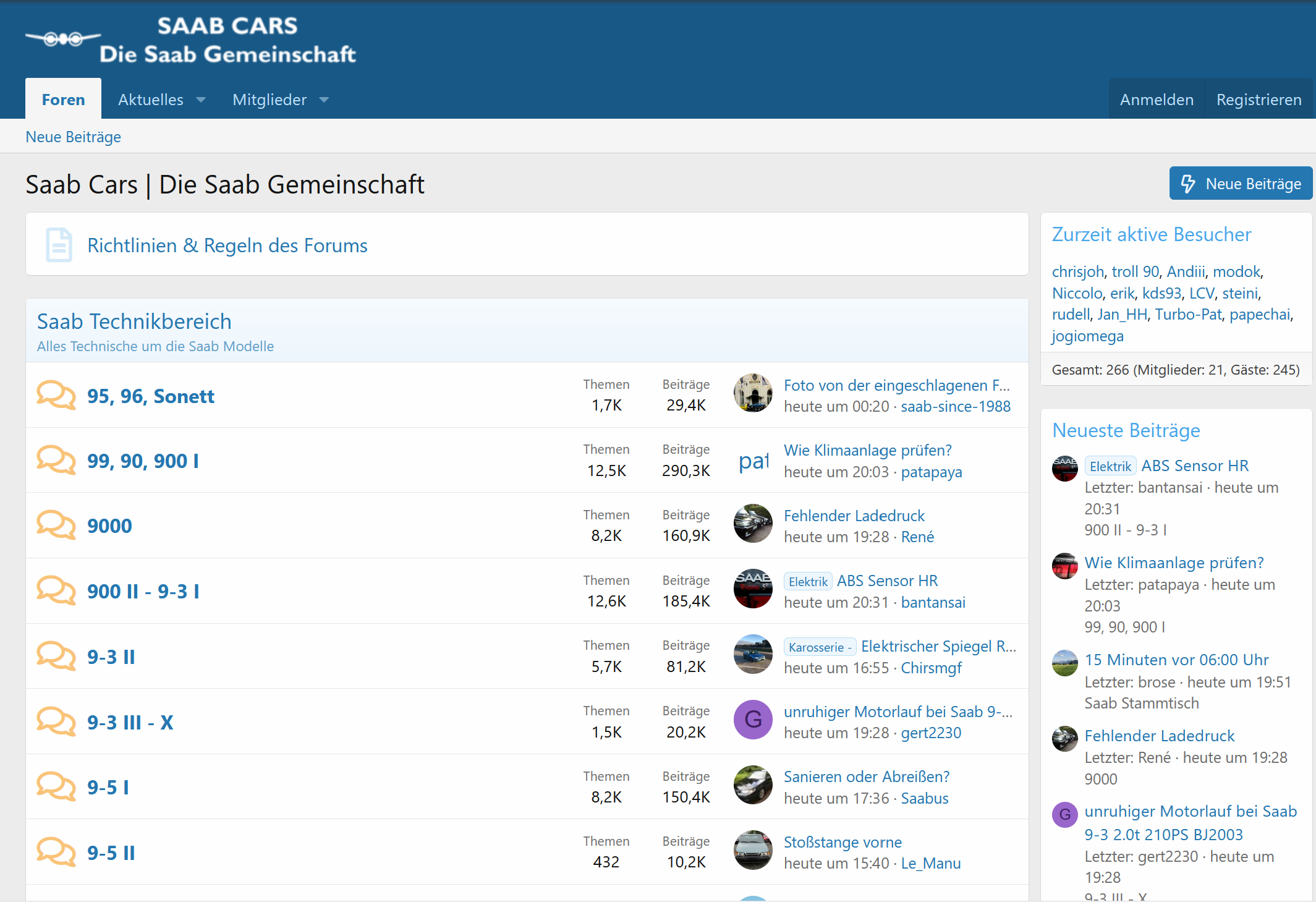Image resolution: width=1316 pixels, height=902 pixels.
Task: Open Le_Manu avatar in the 9-5 II row
Action: click(753, 850)
